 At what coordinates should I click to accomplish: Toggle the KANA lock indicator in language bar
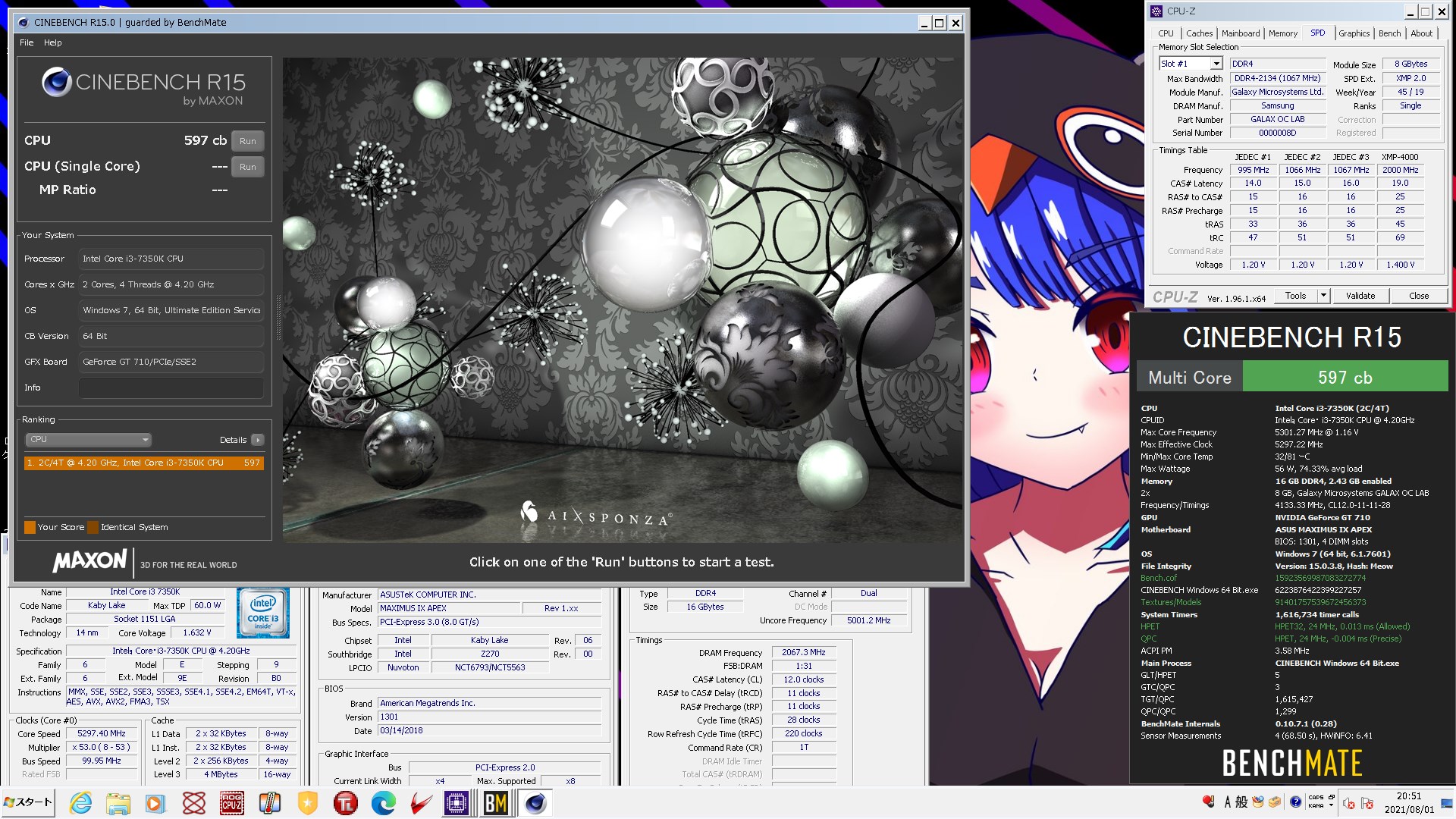pos(1316,806)
